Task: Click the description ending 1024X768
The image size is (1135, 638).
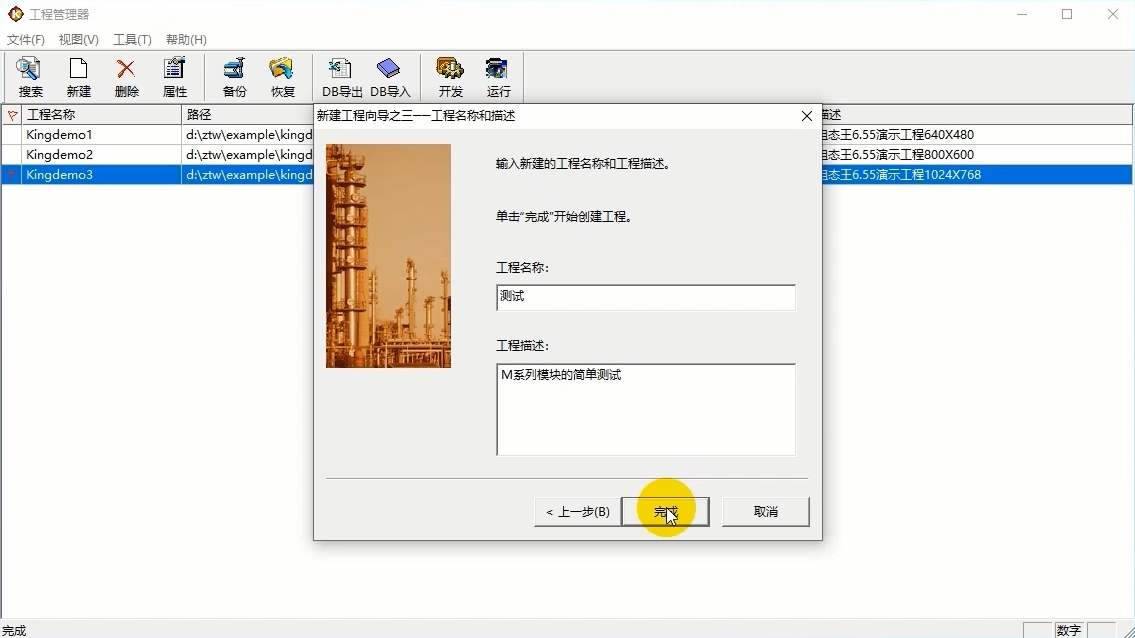Action: 902,175
